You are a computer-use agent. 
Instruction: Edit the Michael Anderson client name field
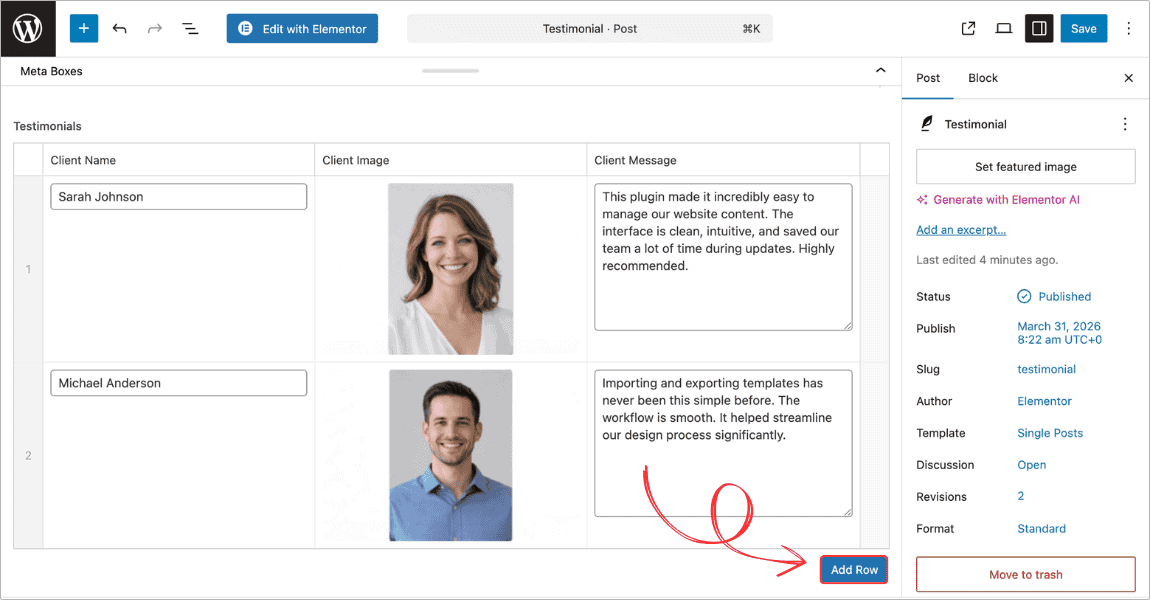pyautogui.click(x=178, y=383)
